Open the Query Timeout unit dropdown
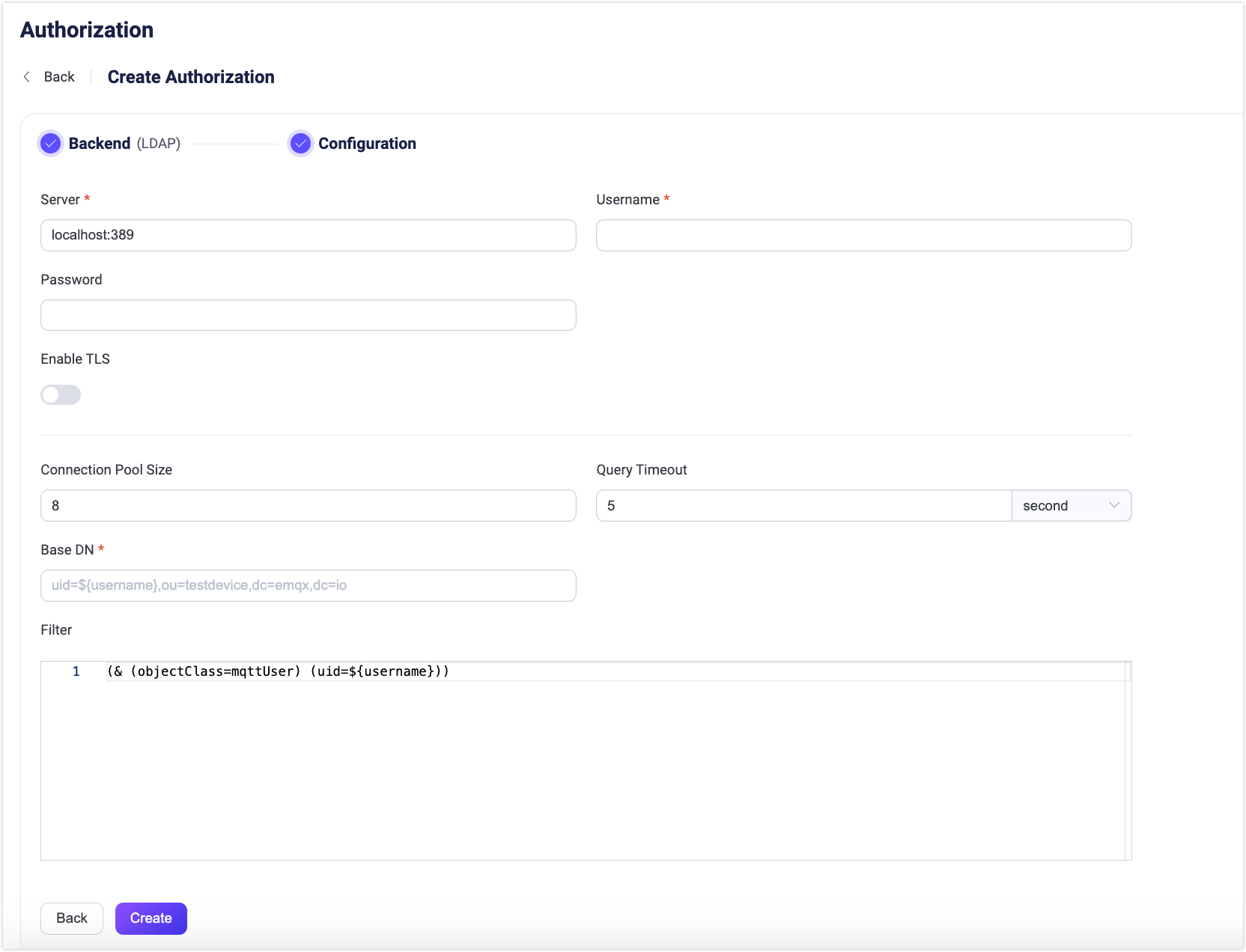This screenshot has width=1246, height=952. [x=1072, y=505]
